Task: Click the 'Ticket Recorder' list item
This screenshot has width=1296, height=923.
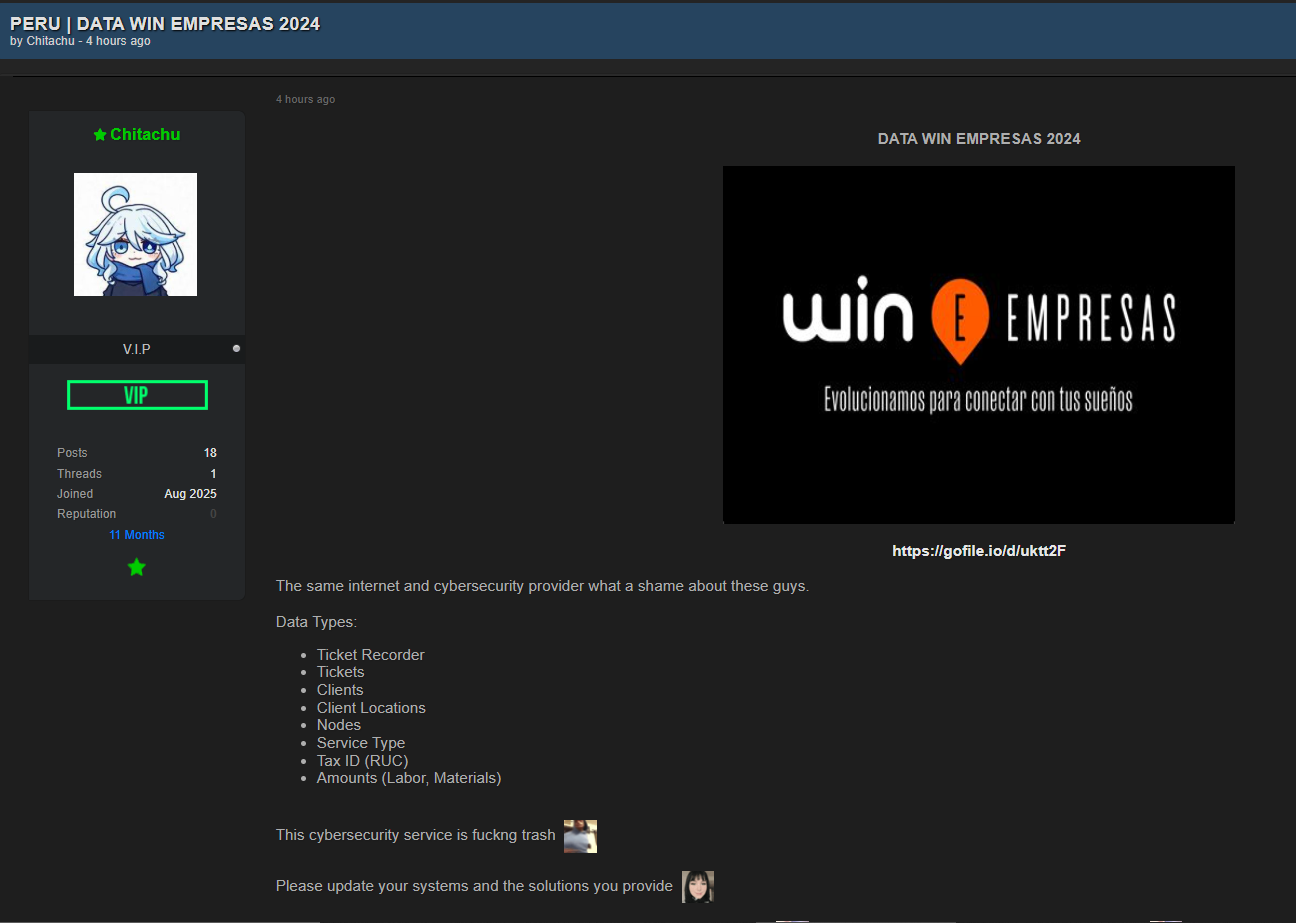Action: click(x=371, y=655)
